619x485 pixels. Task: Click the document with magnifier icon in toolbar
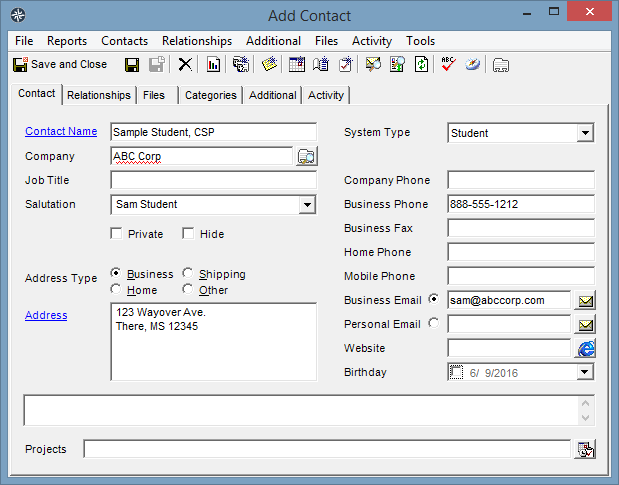coord(397,65)
